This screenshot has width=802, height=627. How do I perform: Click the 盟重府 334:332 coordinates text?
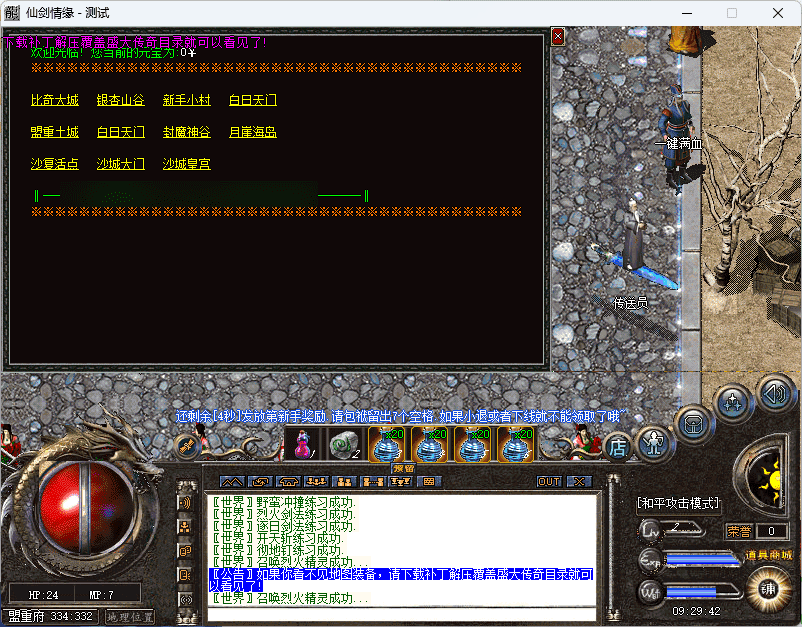pyautogui.click(x=51, y=616)
